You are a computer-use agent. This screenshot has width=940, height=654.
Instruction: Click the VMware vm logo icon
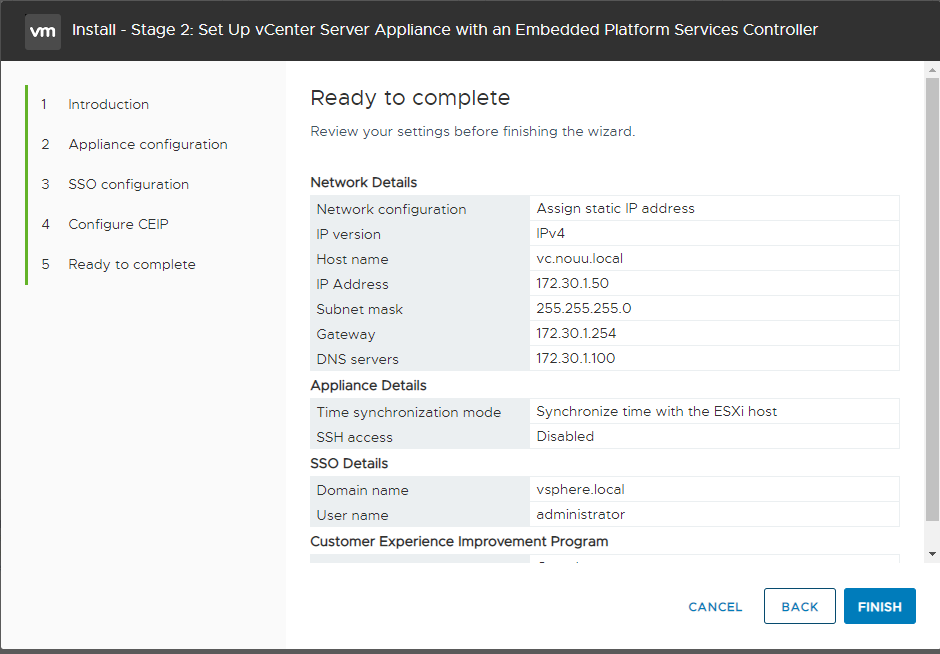click(43, 31)
